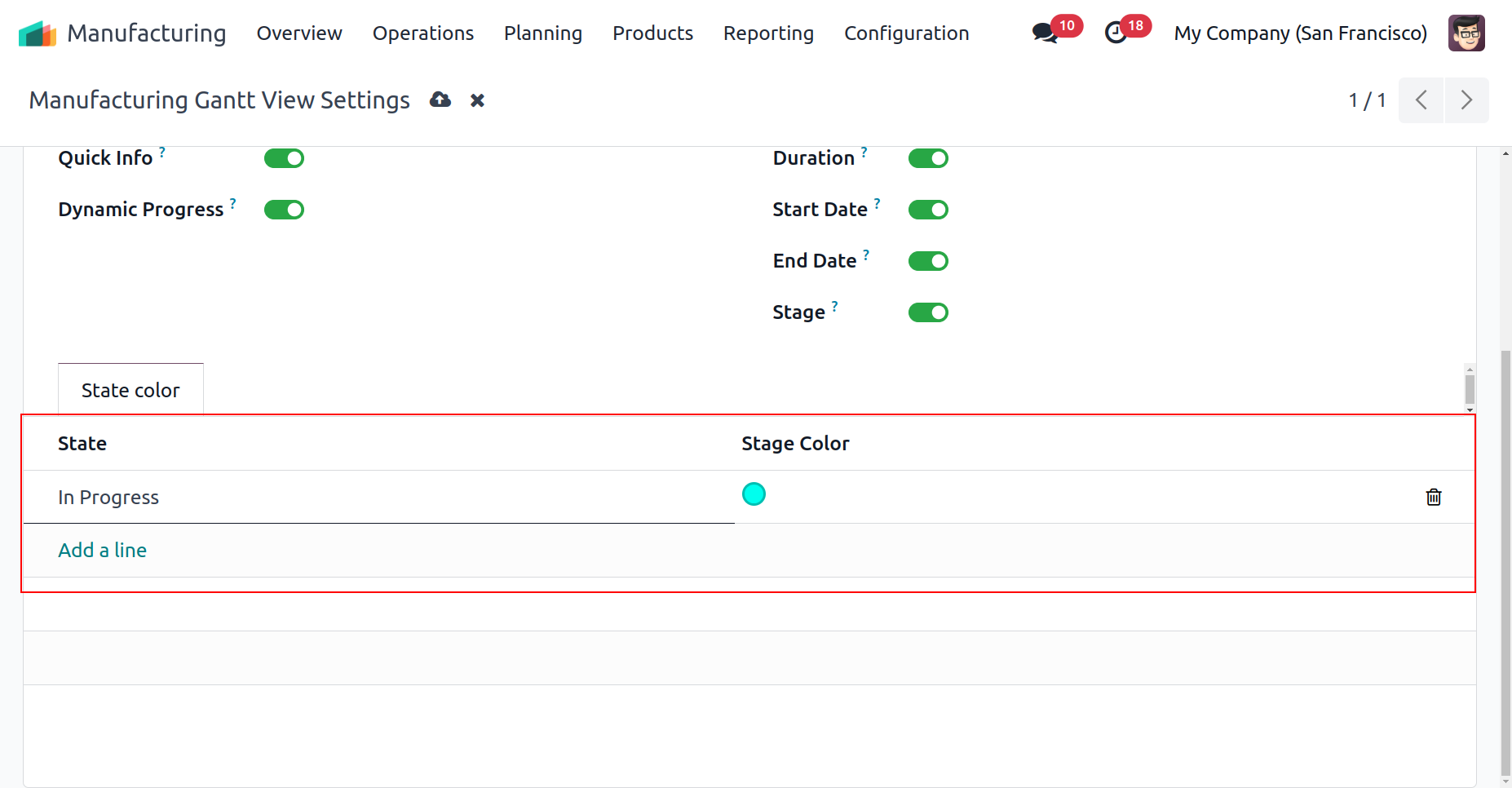Toggle the Duration switch
This screenshot has width=1512, height=788.
[x=928, y=158]
